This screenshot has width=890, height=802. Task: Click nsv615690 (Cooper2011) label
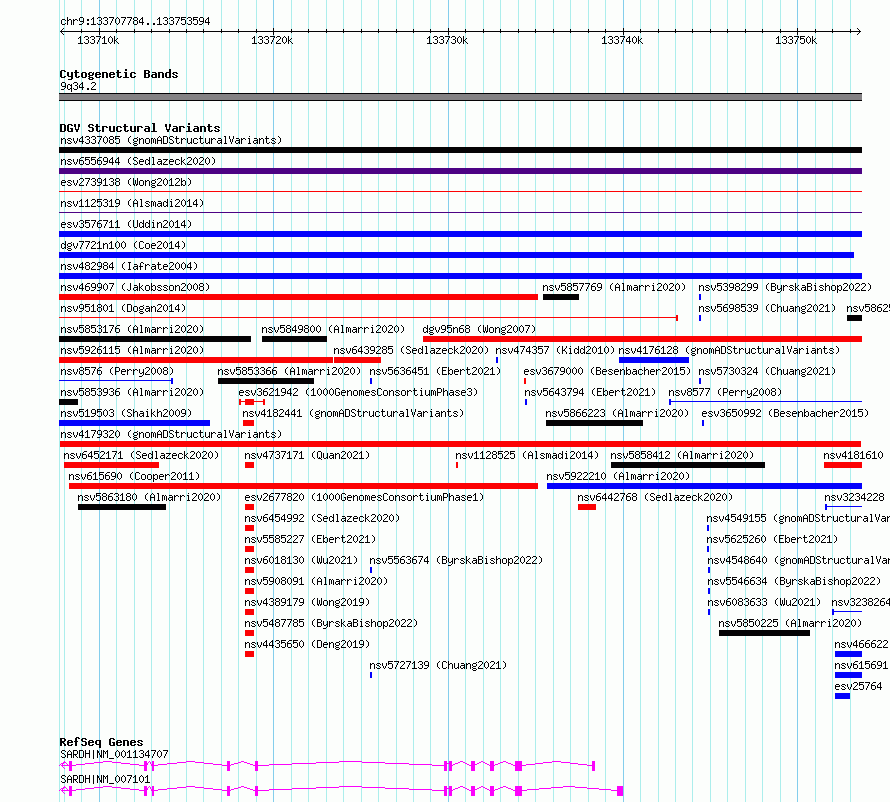coord(134,476)
